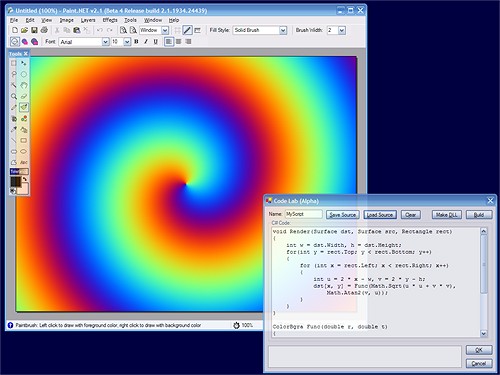Screen dimensions: 500x375
Task: Click Cancel in Code Lab dialog
Action: (479, 363)
